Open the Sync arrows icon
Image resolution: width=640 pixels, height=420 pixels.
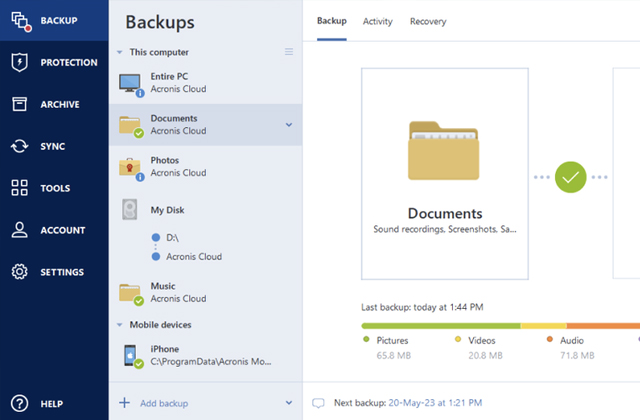[19, 146]
